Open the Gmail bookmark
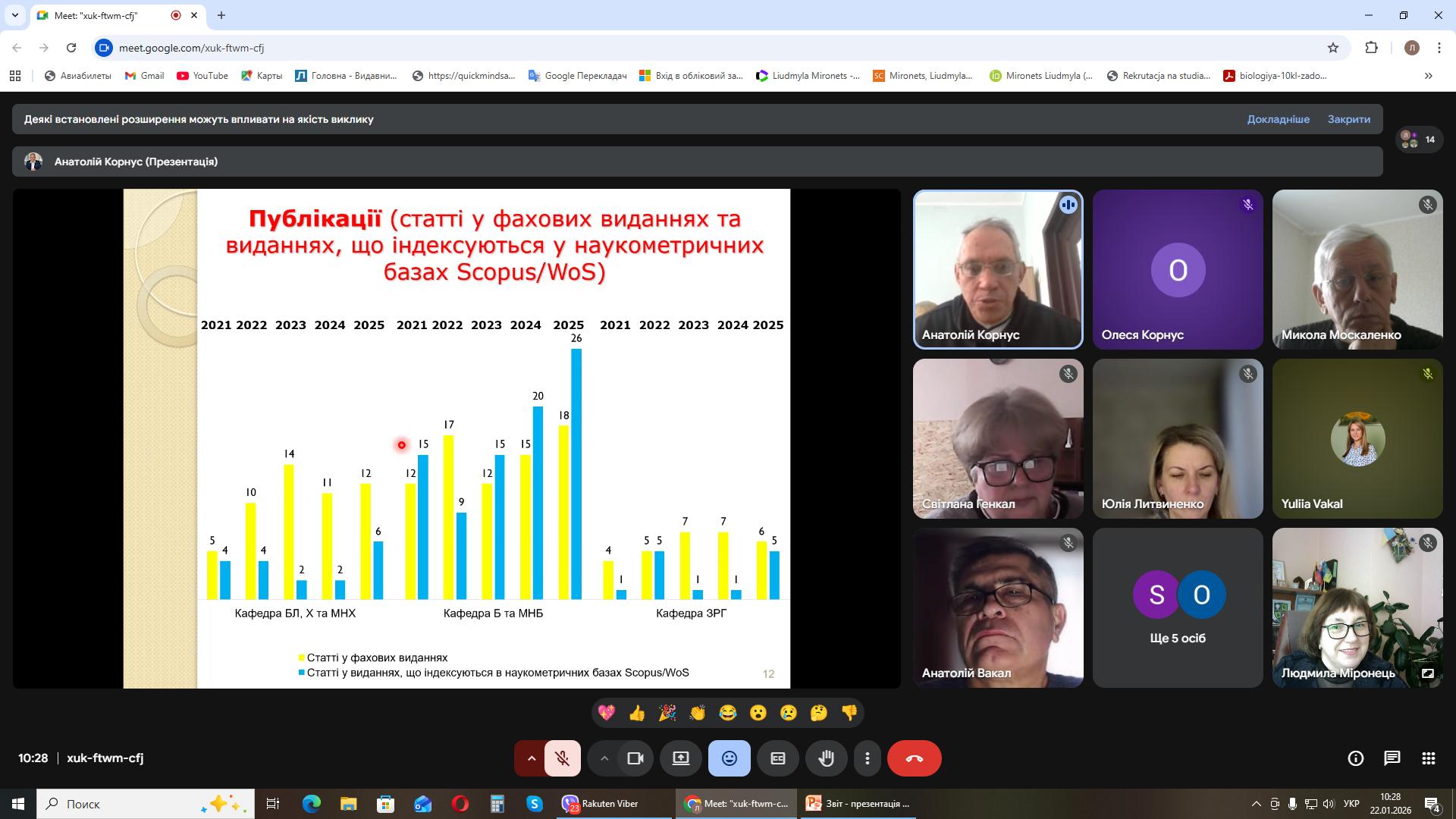This screenshot has height=819, width=1456. [144, 76]
